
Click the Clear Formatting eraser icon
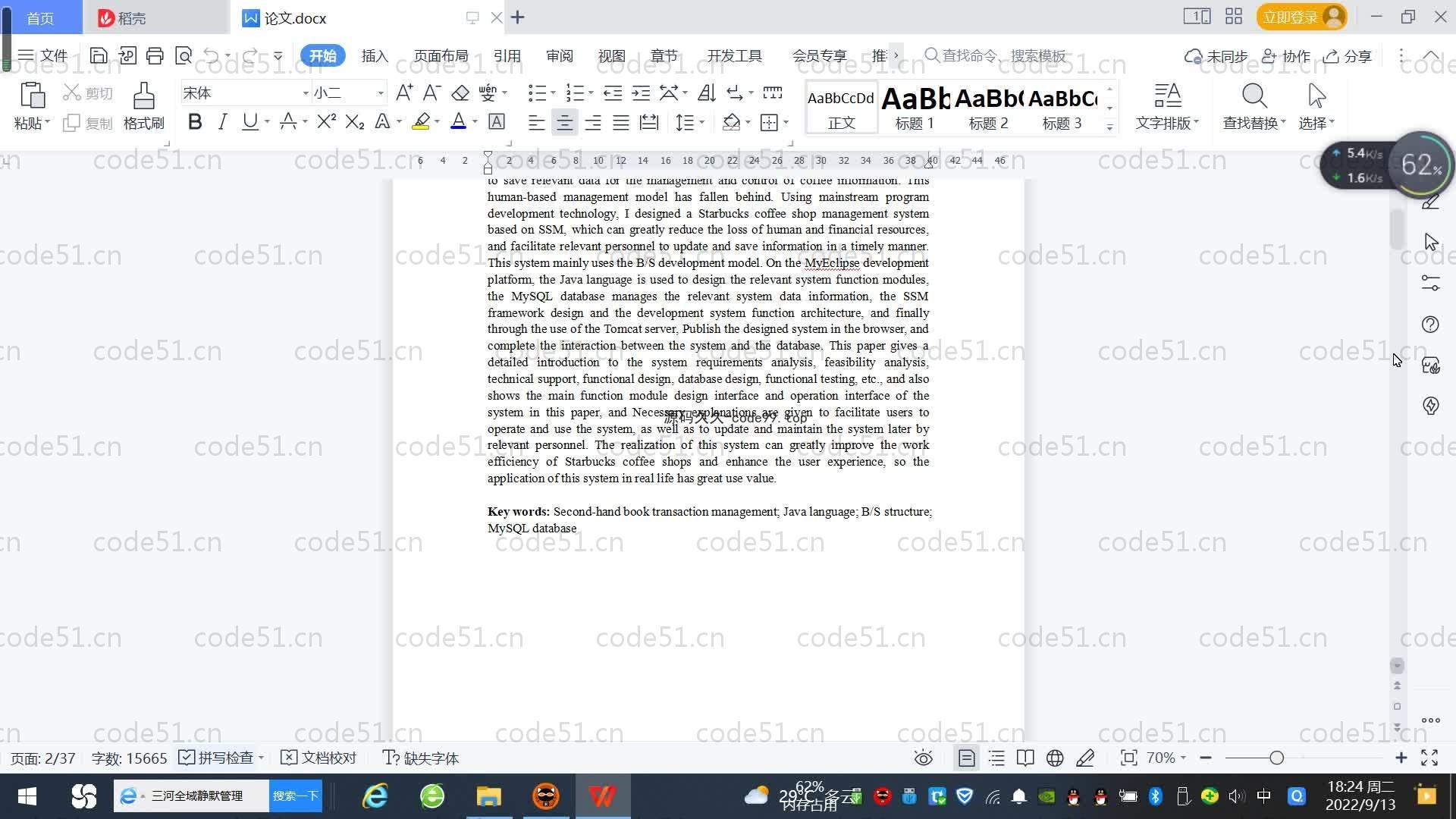pyautogui.click(x=460, y=93)
